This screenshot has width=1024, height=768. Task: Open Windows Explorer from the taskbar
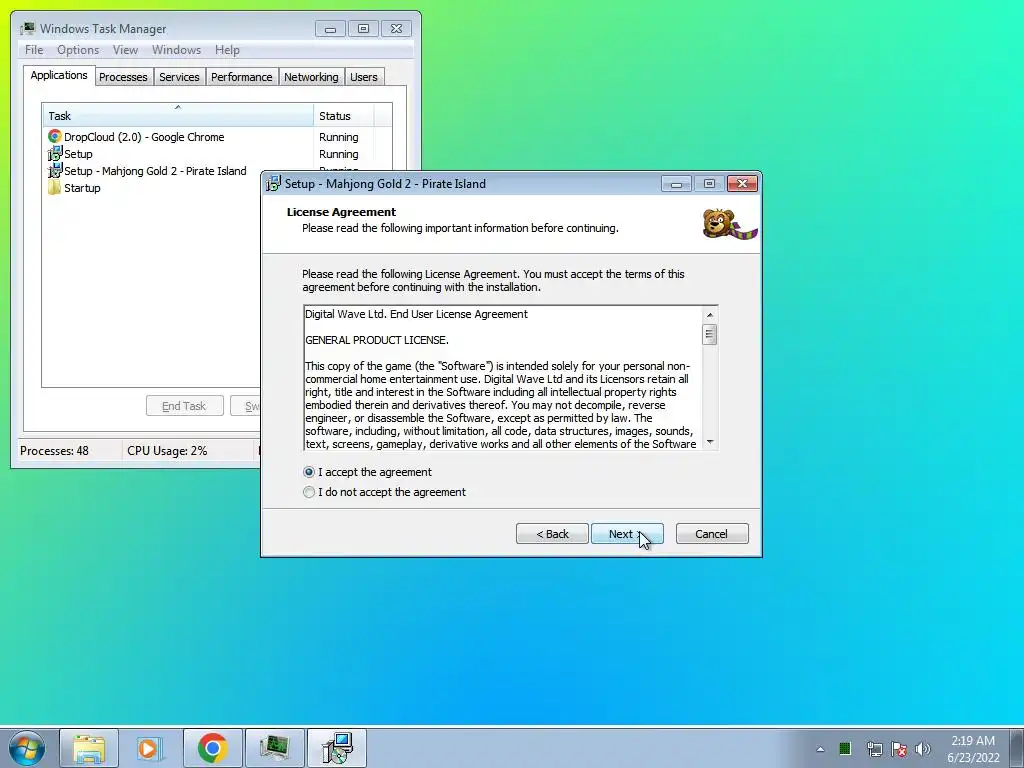(x=89, y=748)
